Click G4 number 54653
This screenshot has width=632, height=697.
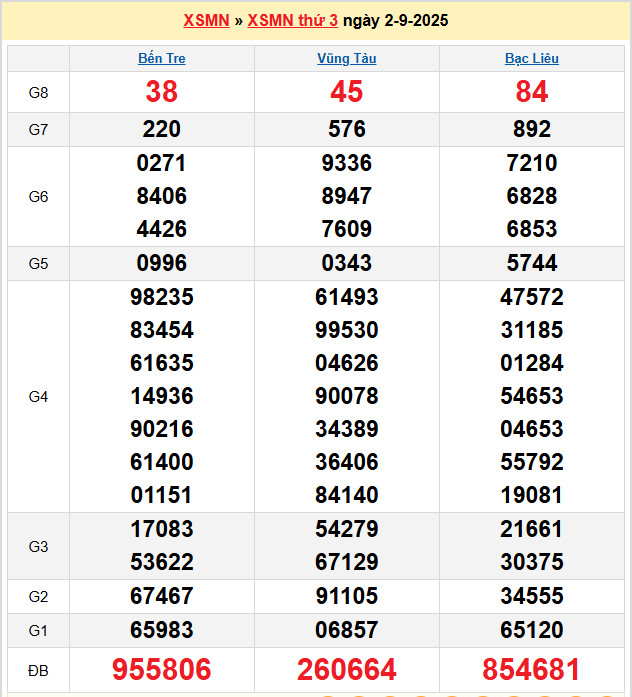[532, 396]
